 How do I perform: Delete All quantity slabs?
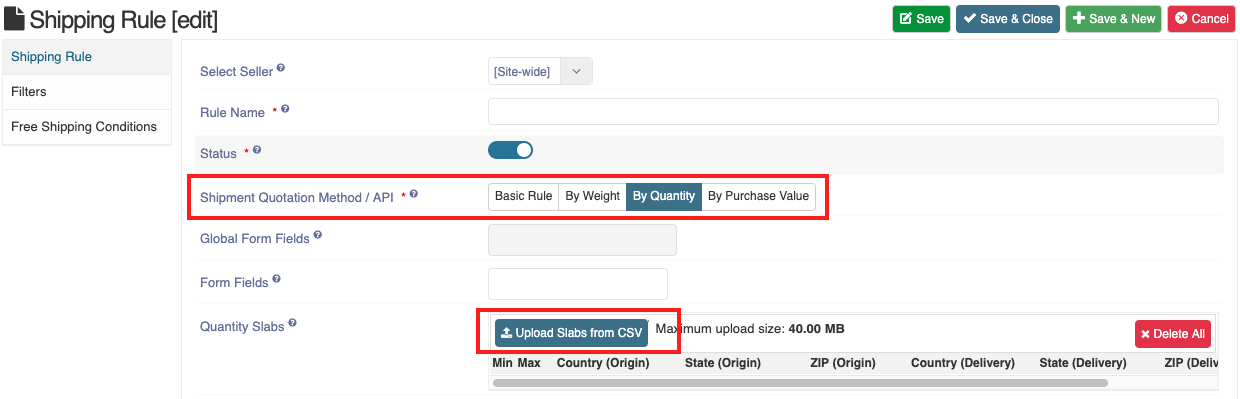tap(1173, 334)
